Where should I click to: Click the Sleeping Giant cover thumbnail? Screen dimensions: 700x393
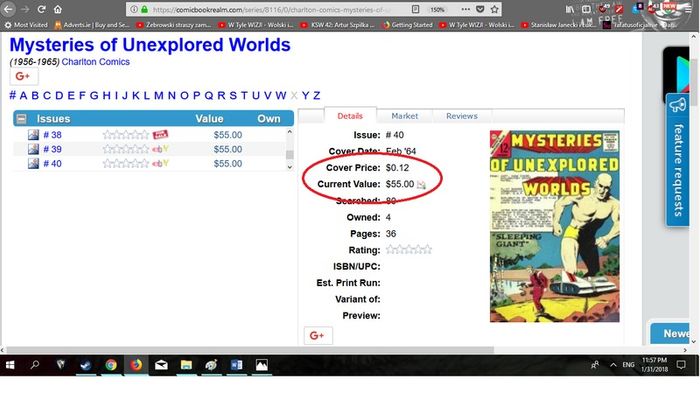tap(554, 226)
